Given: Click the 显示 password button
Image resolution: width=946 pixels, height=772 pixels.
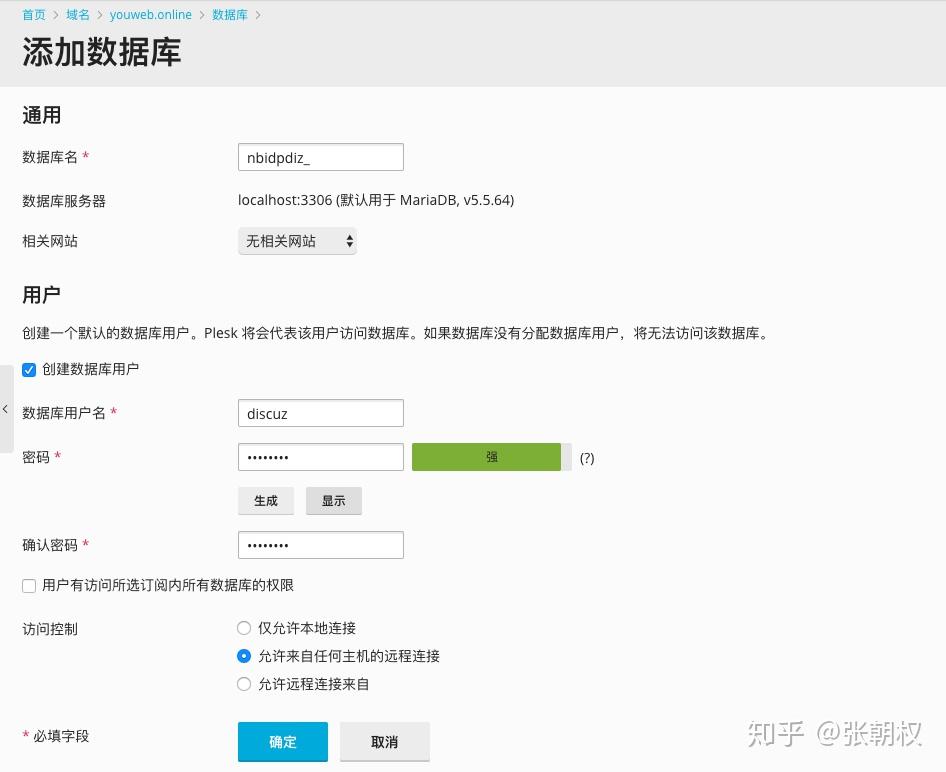Looking at the screenshot, I should point(334,501).
